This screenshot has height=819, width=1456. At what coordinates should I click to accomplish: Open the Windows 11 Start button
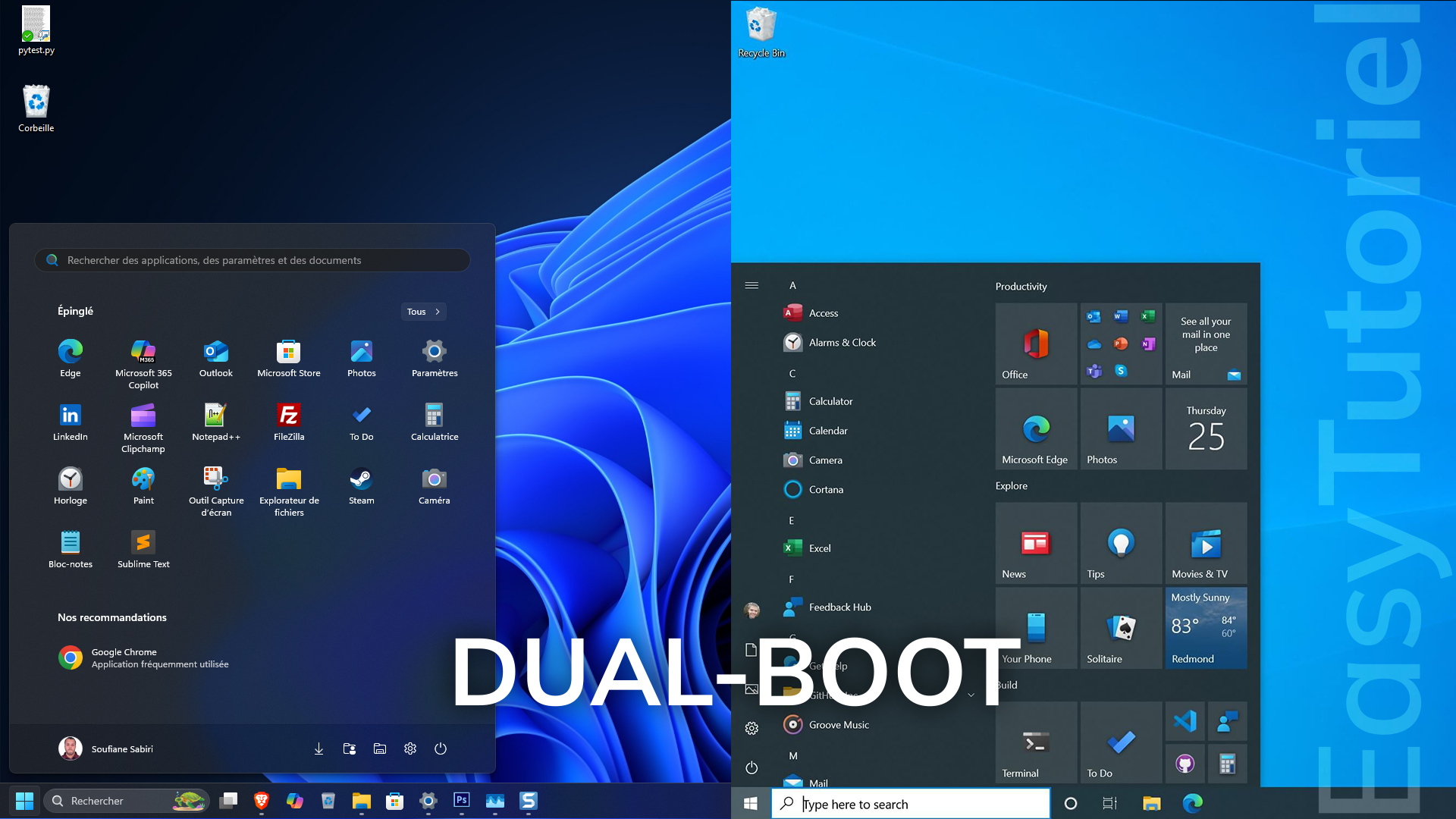pos(25,800)
